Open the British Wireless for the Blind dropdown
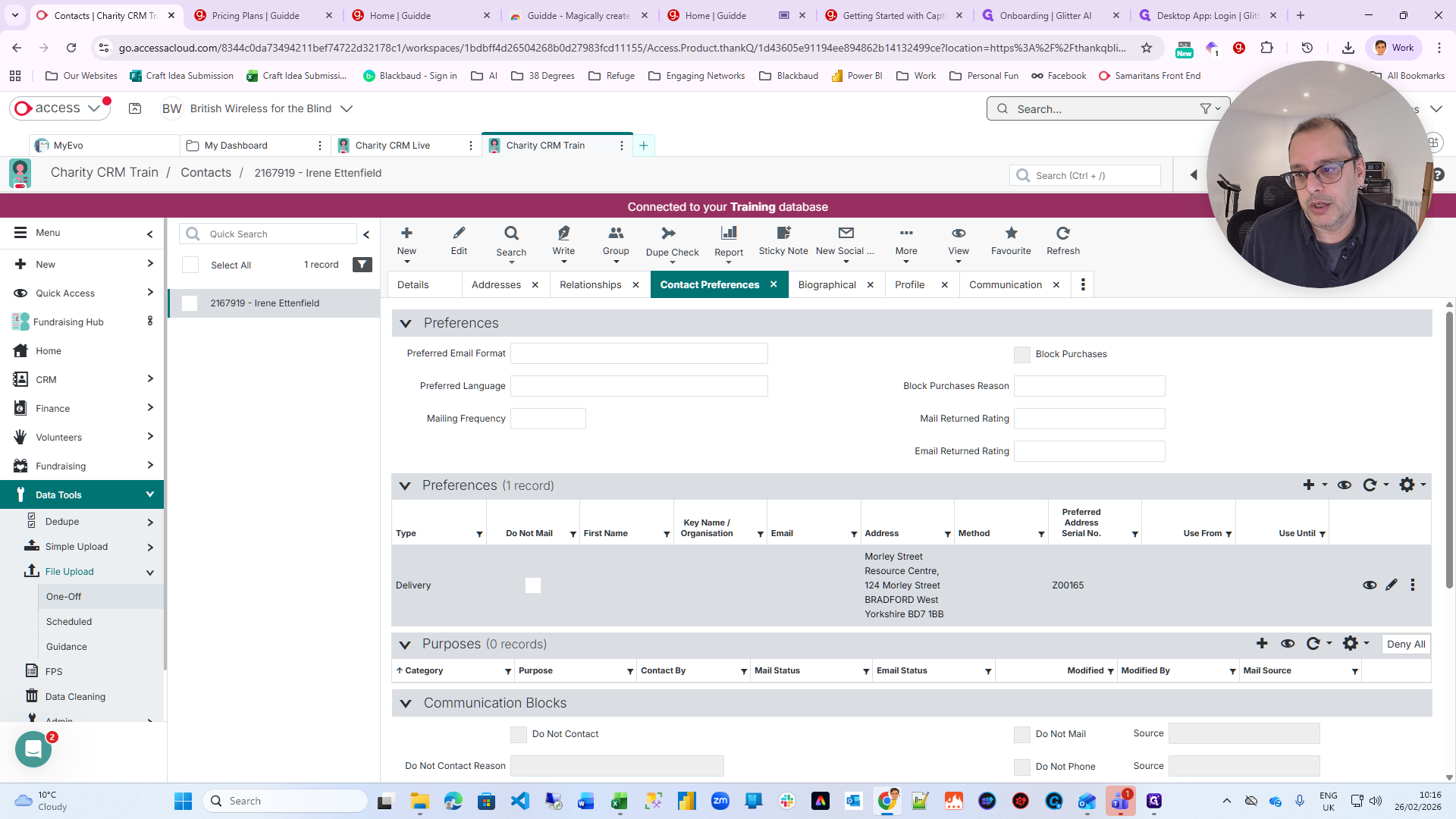Screen dimensions: 1456x819 [x=347, y=109]
